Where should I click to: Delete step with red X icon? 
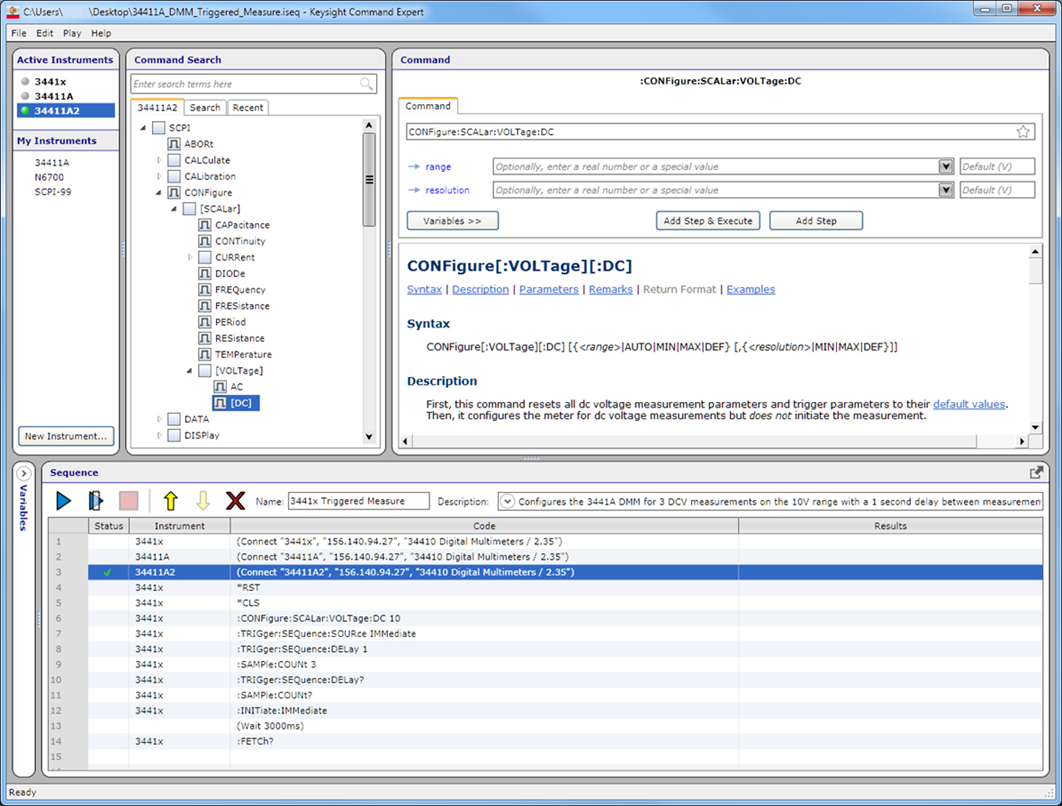point(235,501)
